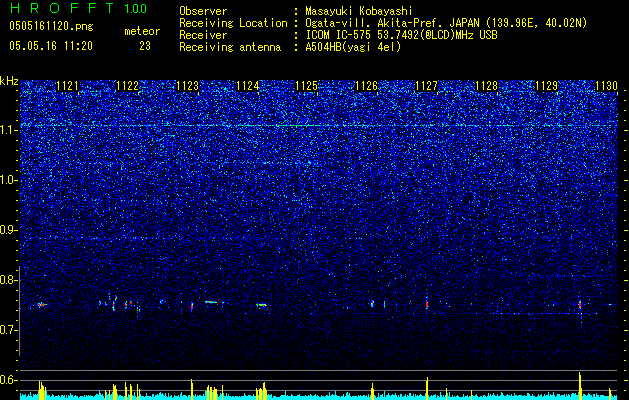Select the filename 0505161120.png
The width and height of the screenshot is (629, 400).
tap(51, 26)
